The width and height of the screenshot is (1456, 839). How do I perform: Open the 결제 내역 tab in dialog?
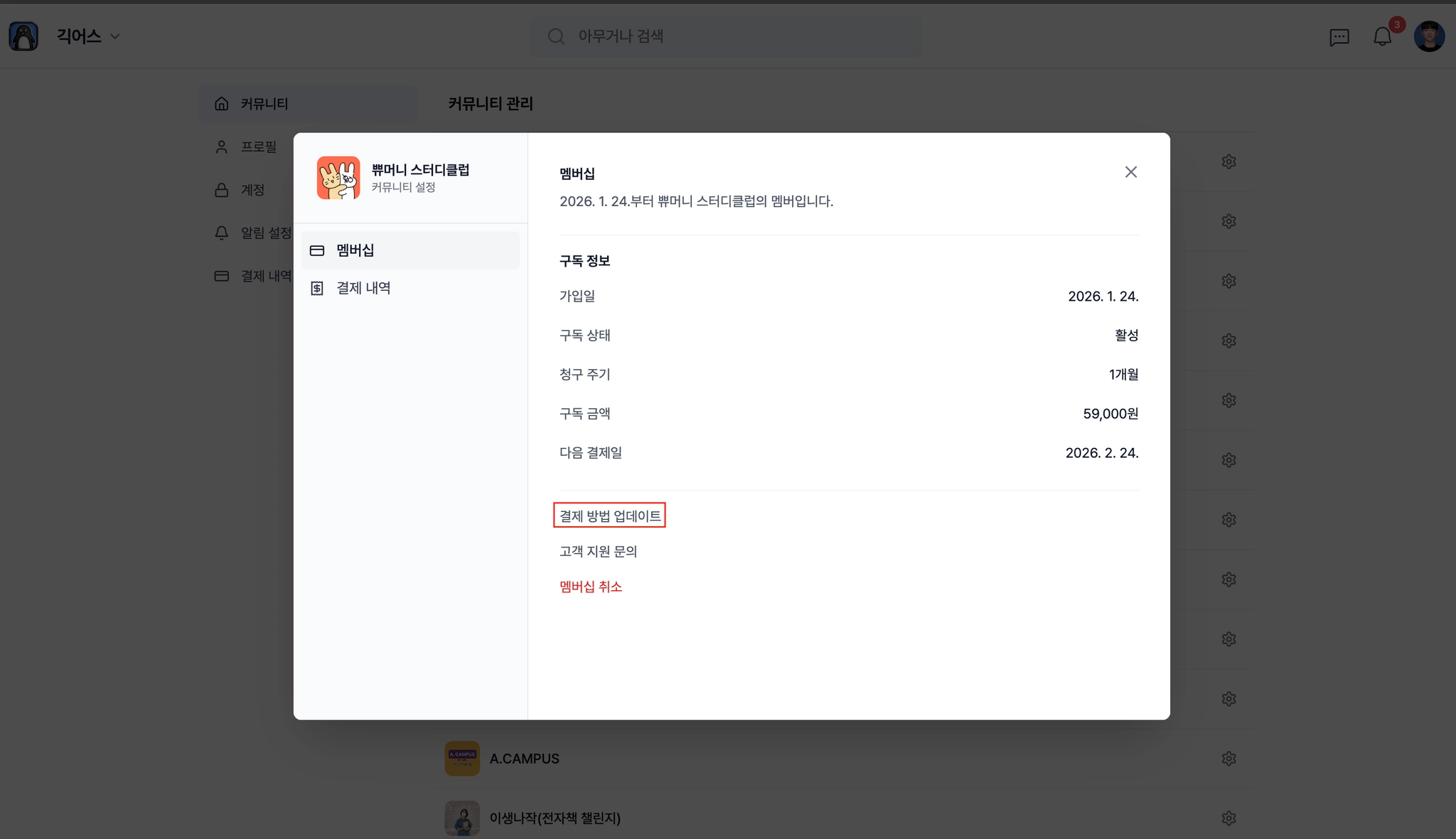pos(363,288)
